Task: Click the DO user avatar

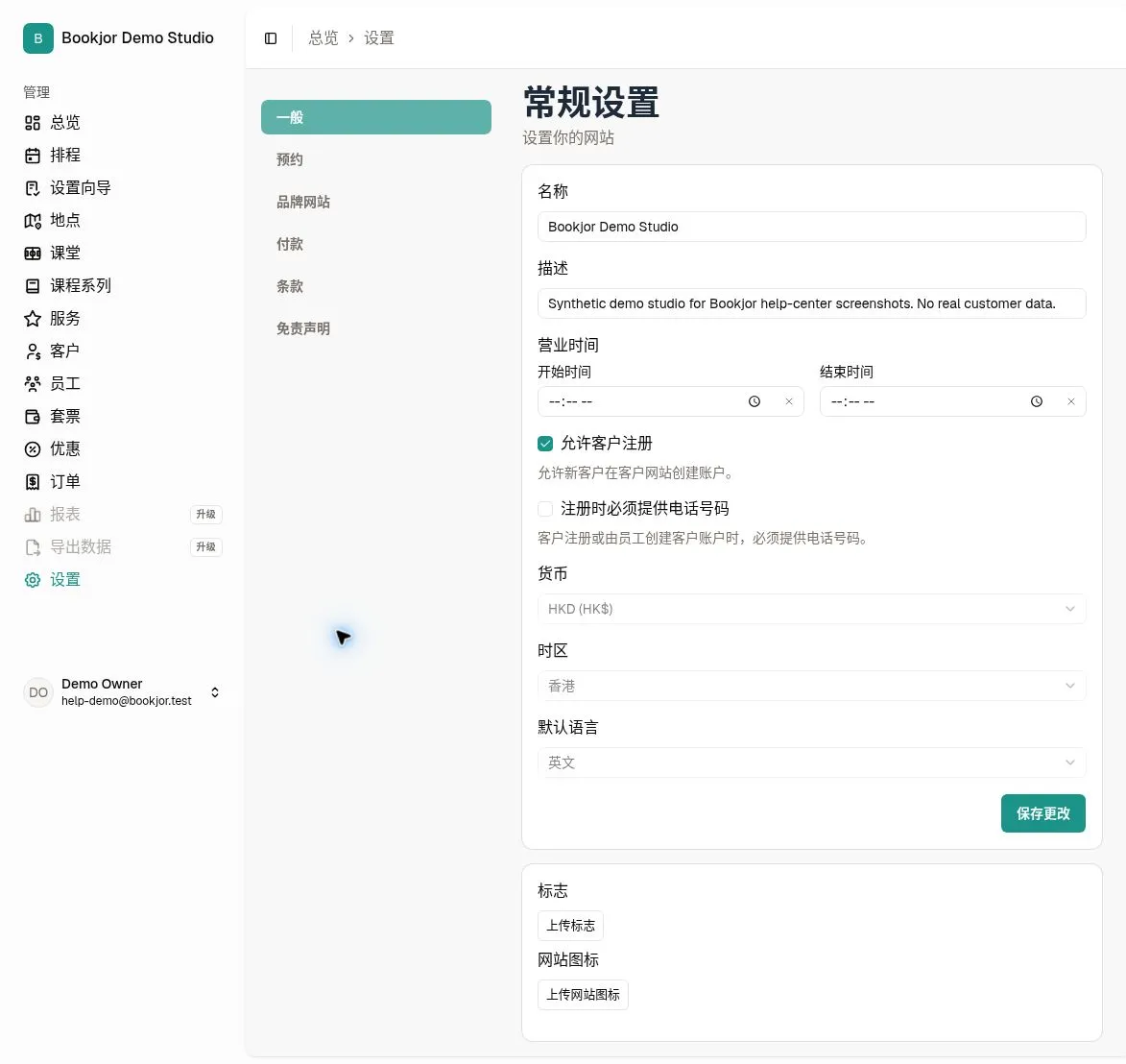Action: 38,692
